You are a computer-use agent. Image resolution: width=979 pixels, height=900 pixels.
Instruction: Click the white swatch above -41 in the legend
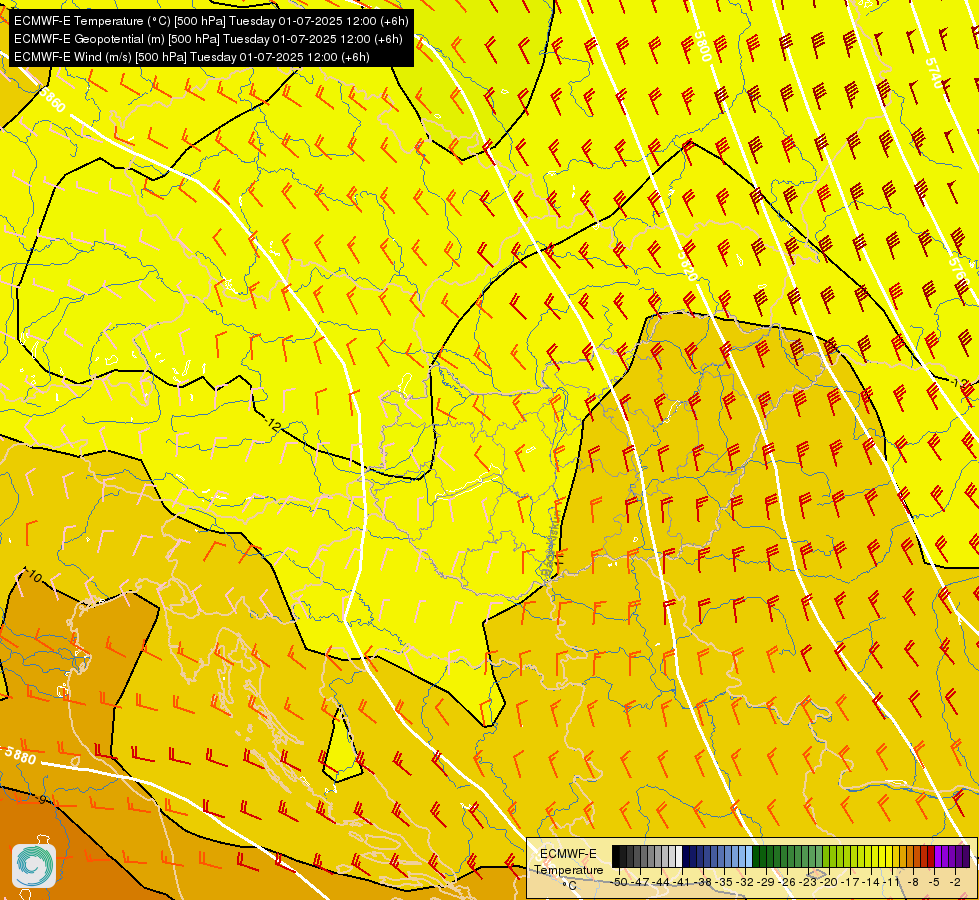[679, 856]
